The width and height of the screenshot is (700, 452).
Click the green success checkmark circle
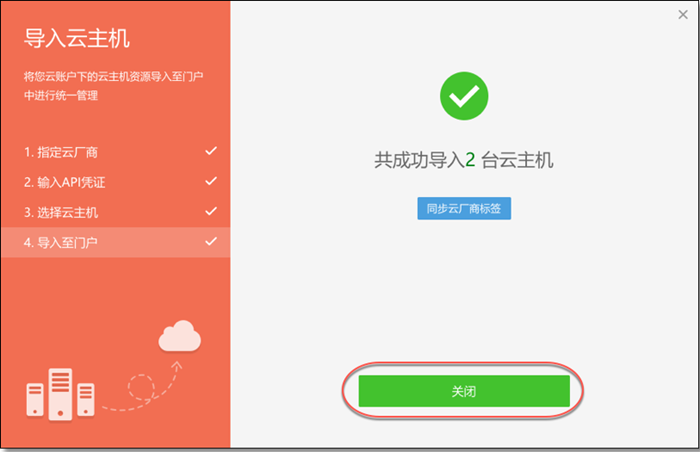click(x=464, y=96)
